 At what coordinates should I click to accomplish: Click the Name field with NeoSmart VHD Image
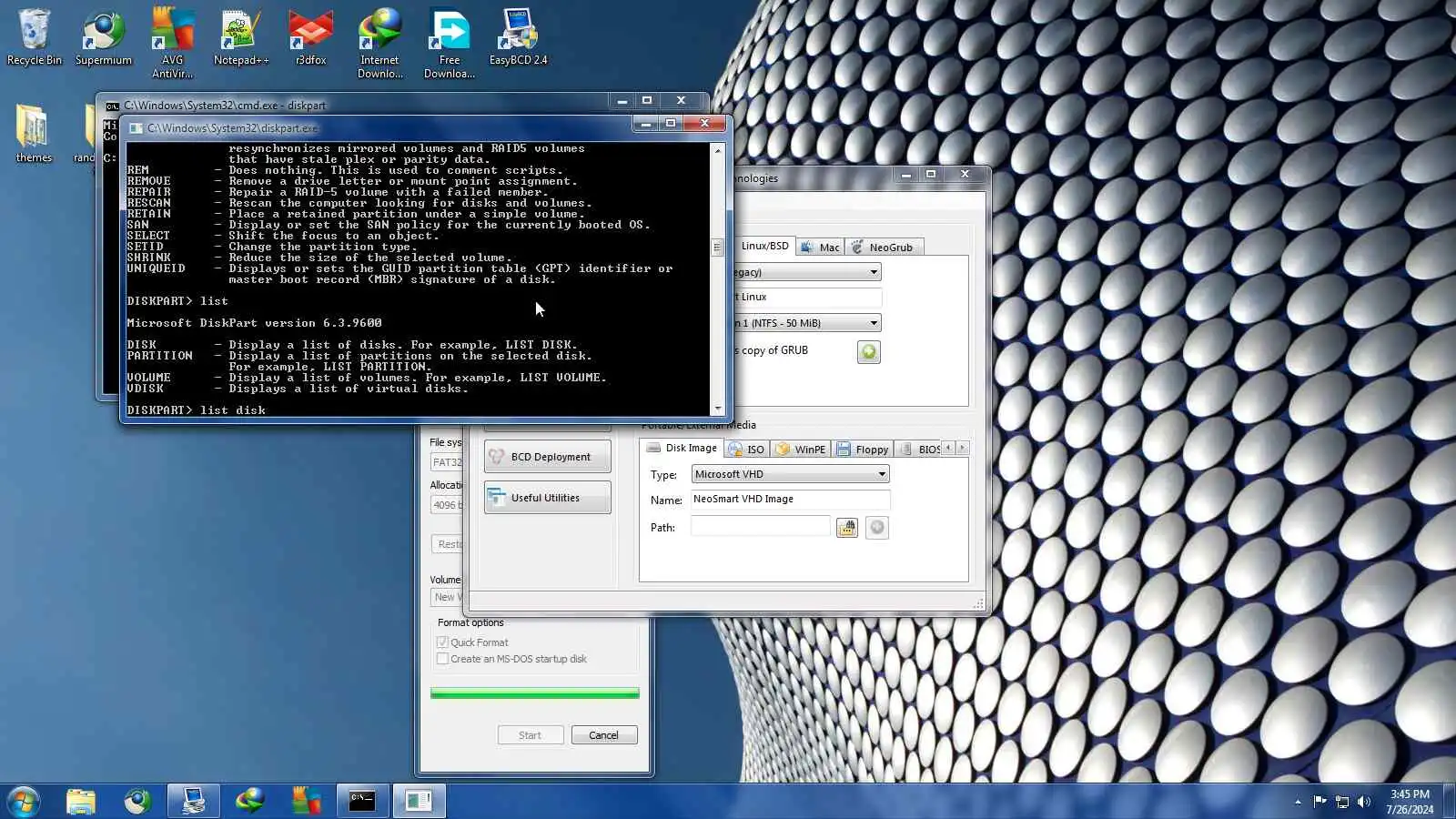[790, 500]
